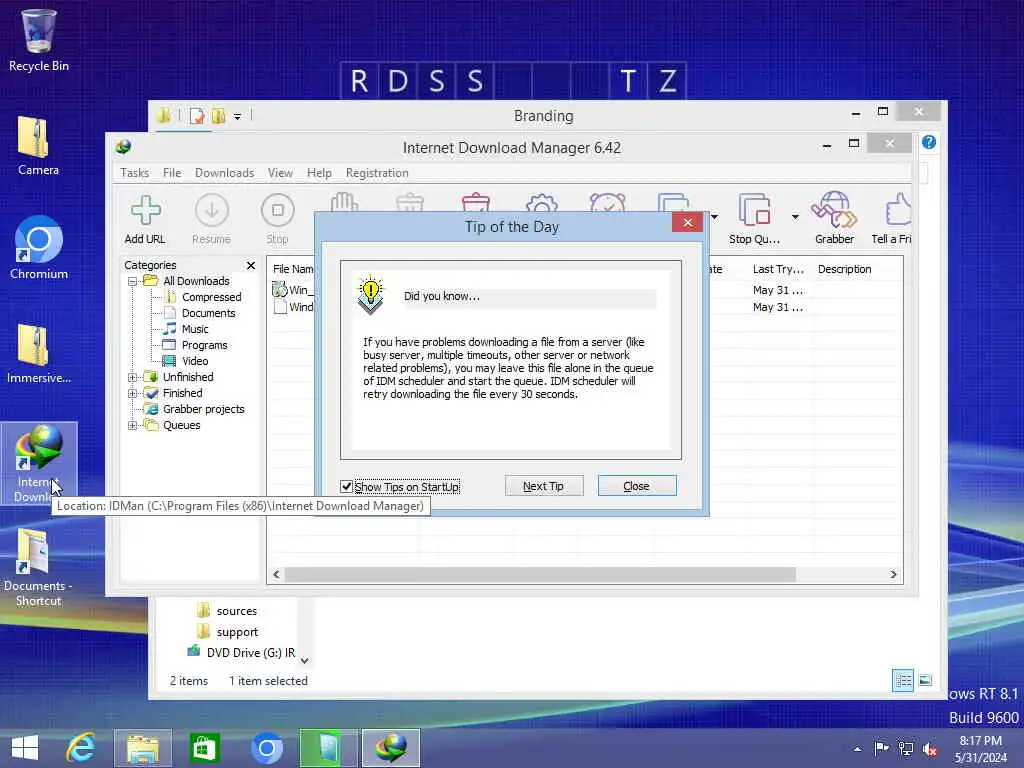The width and height of the screenshot is (1024, 768).
Task: Switch Branding window to details view icon
Action: click(x=903, y=680)
